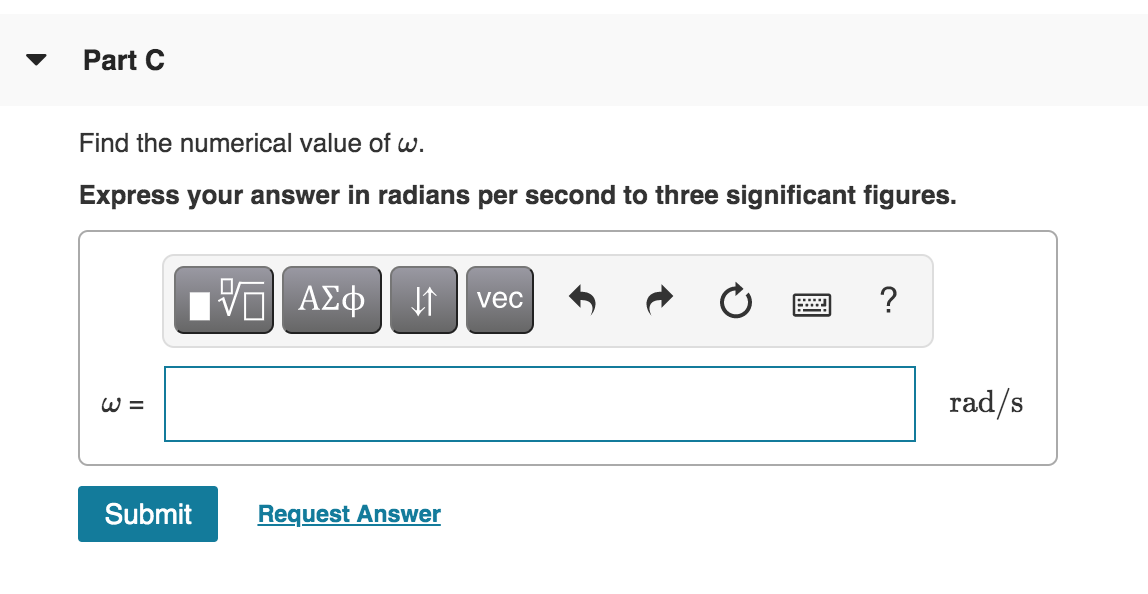The width and height of the screenshot is (1148, 594).
Task: Submit the omega answer
Action: point(147,513)
